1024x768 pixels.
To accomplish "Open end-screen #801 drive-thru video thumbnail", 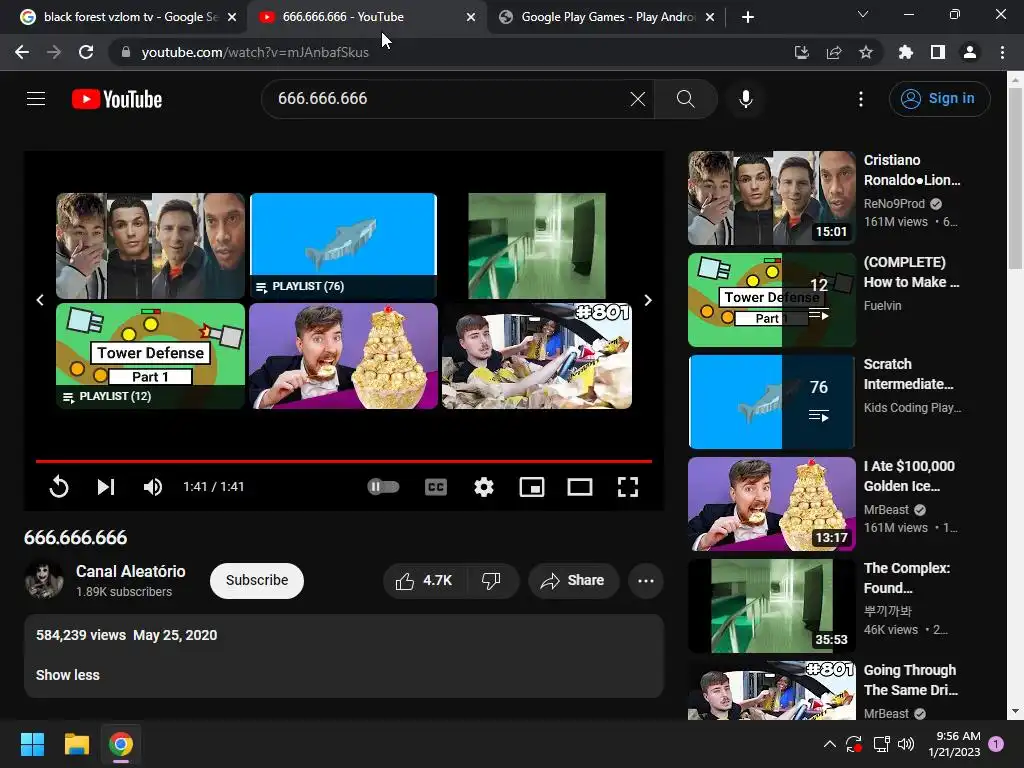I will [x=537, y=356].
